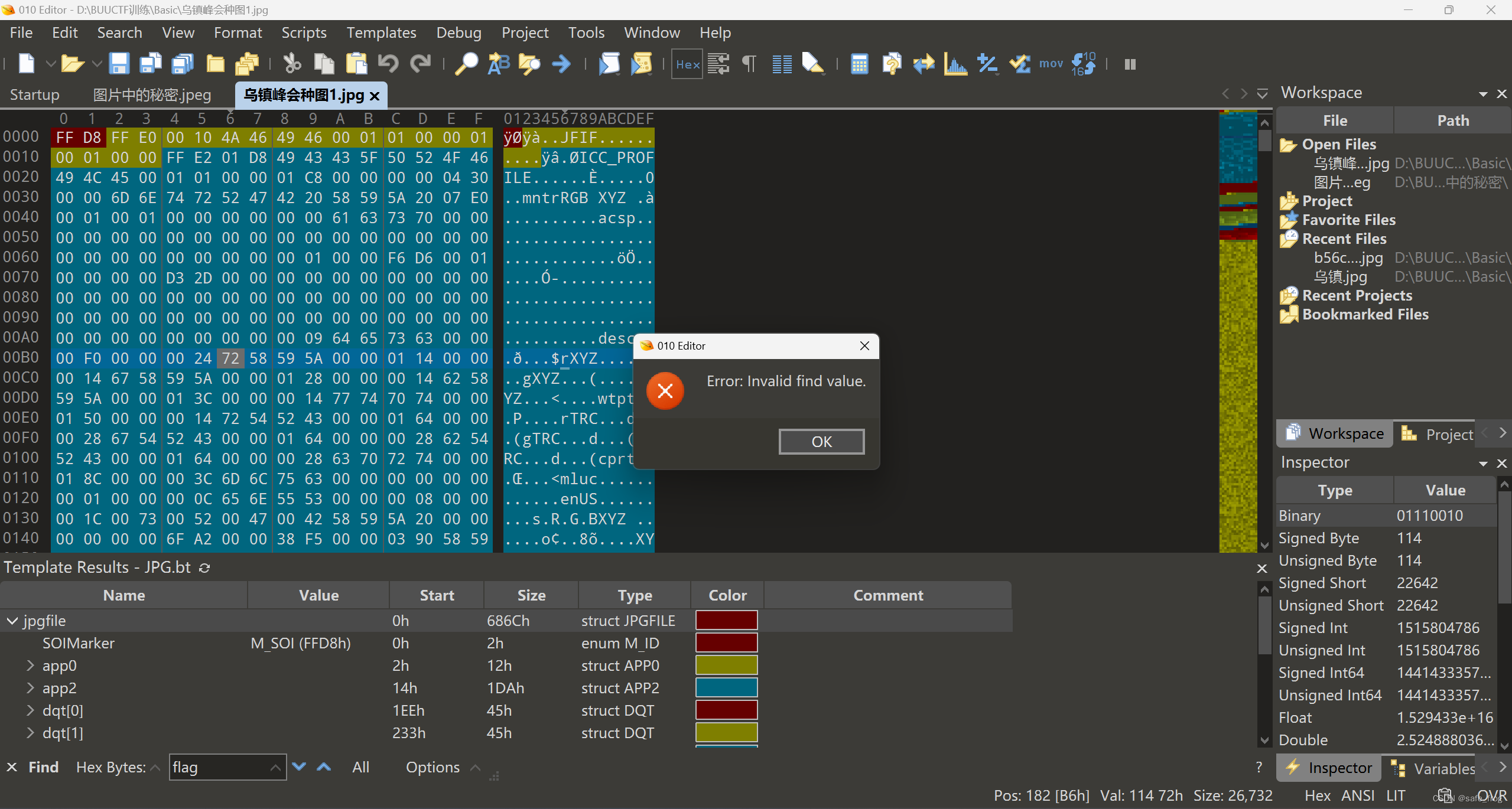This screenshot has width=1512, height=809.
Task: Create a new file with the New icon
Action: (27, 64)
